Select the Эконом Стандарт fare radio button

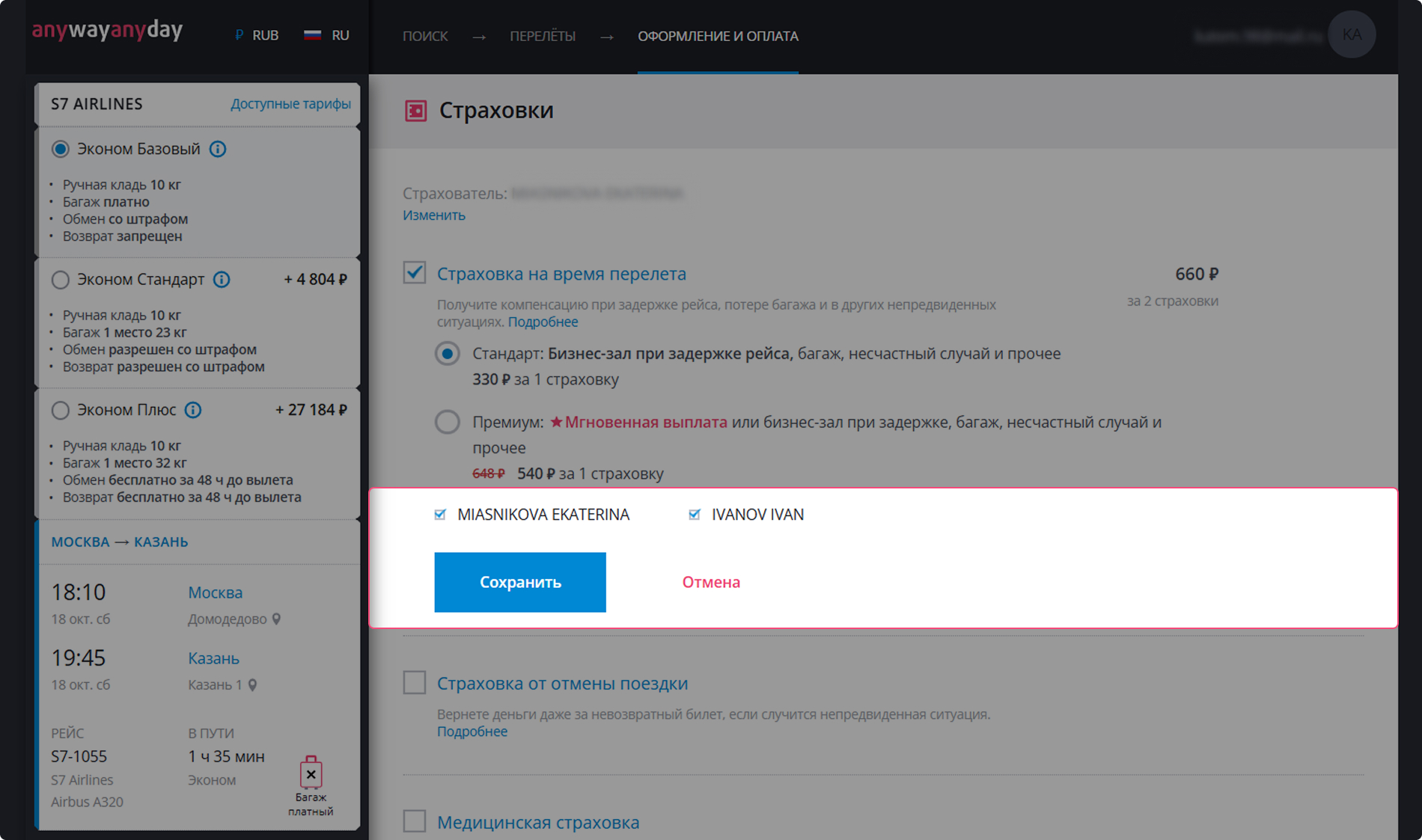point(61,280)
